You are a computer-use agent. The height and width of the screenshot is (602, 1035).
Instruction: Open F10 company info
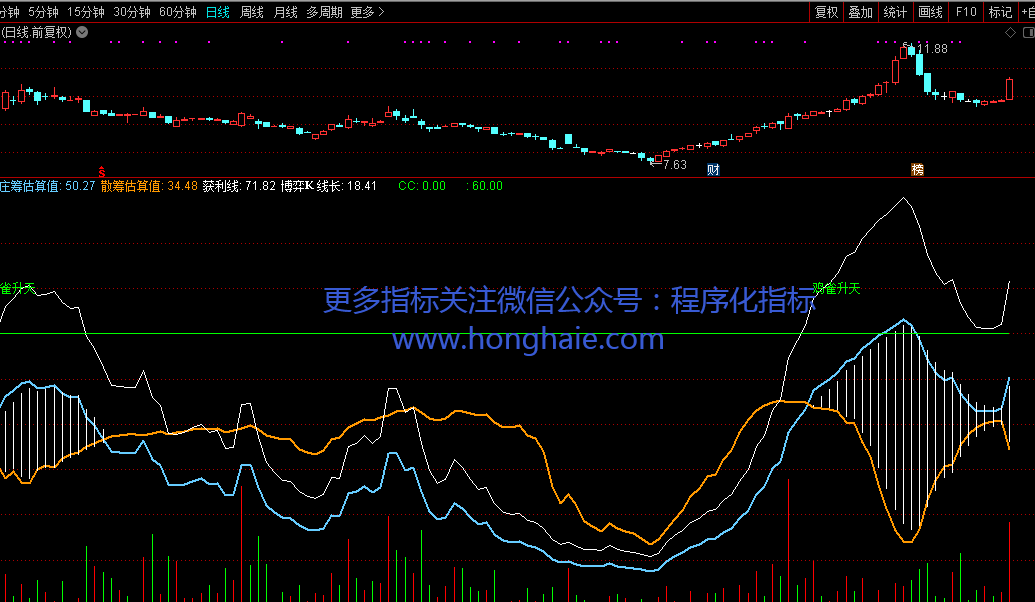(965, 12)
